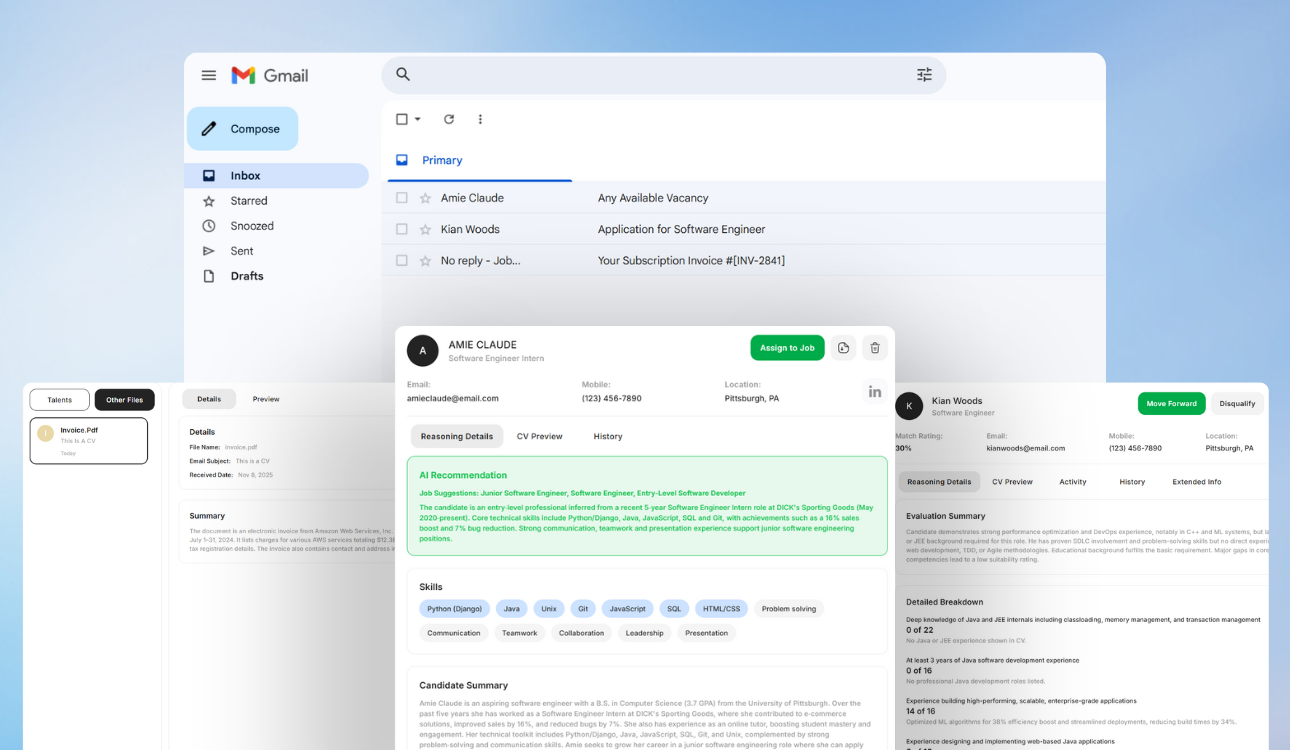Open the email selection dropdown arrow
1290x750 pixels.
[417, 119]
